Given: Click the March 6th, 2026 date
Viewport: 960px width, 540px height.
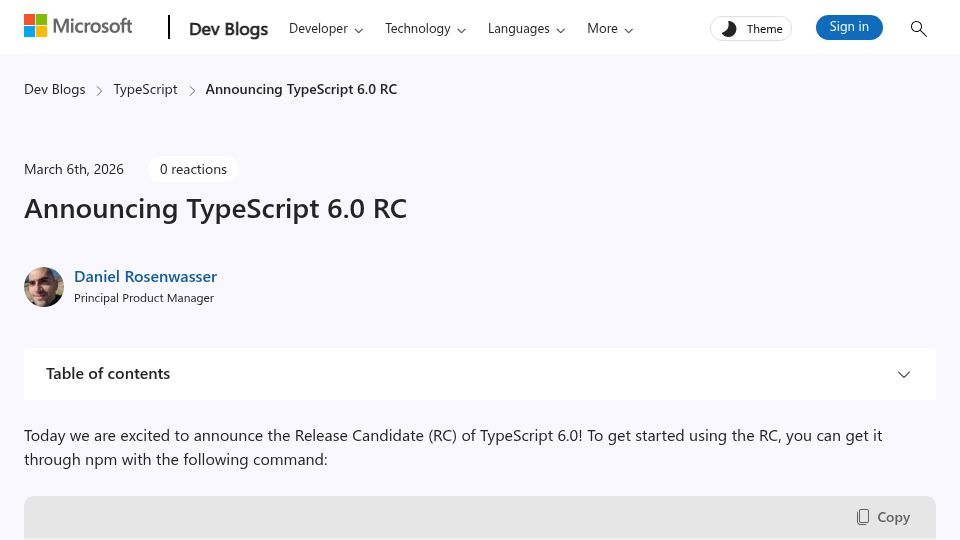Looking at the screenshot, I should [73, 170].
